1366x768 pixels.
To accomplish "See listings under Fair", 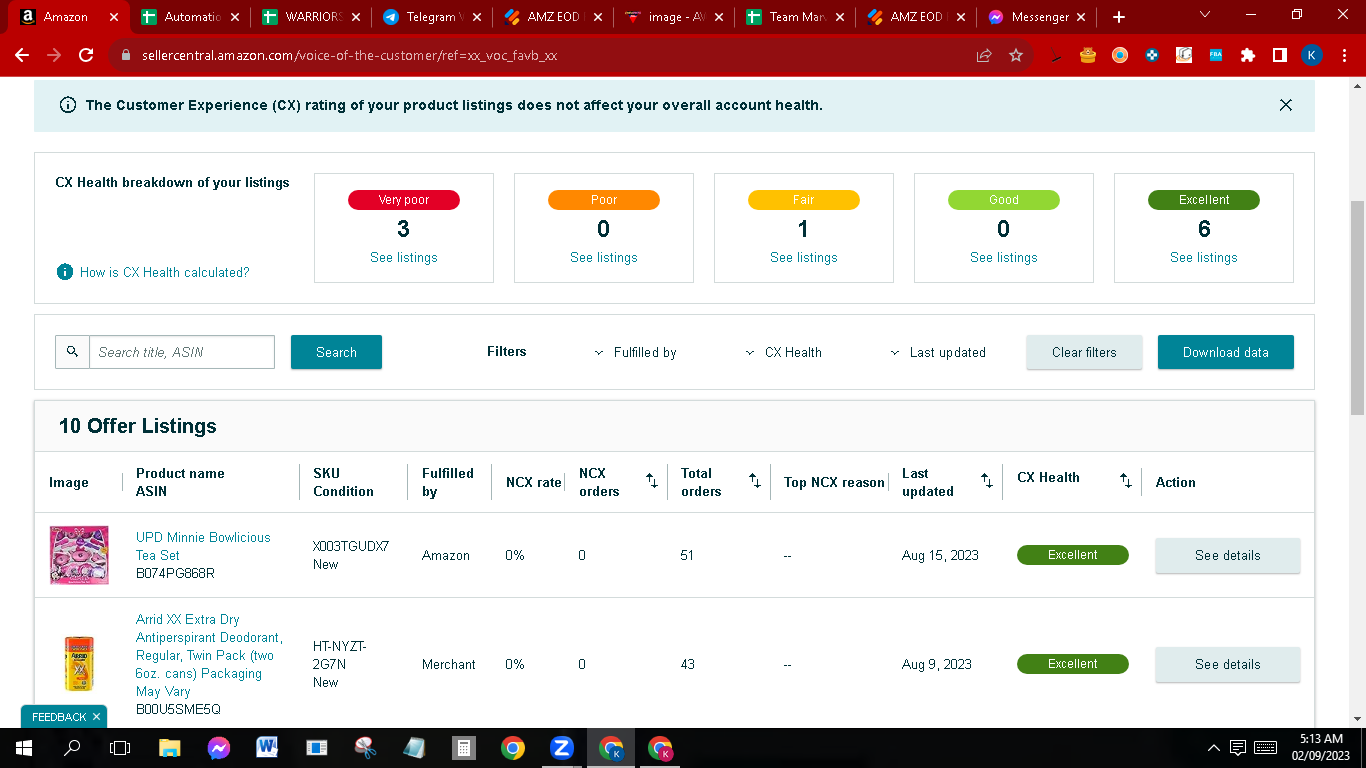I will (804, 257).
